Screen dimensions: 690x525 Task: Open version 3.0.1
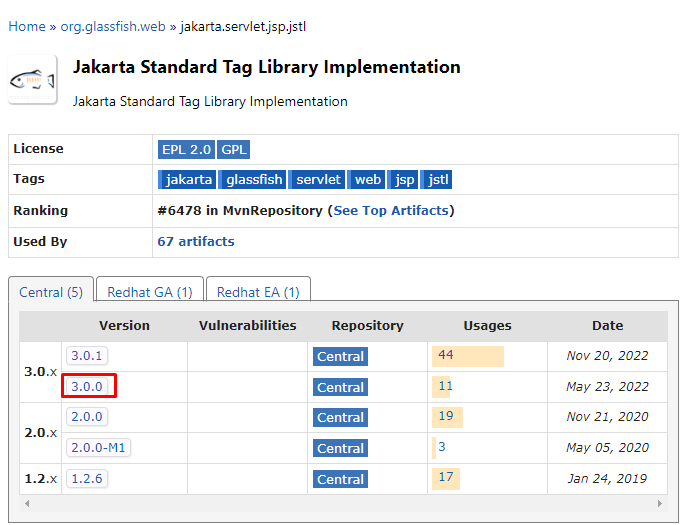[87, 356]
